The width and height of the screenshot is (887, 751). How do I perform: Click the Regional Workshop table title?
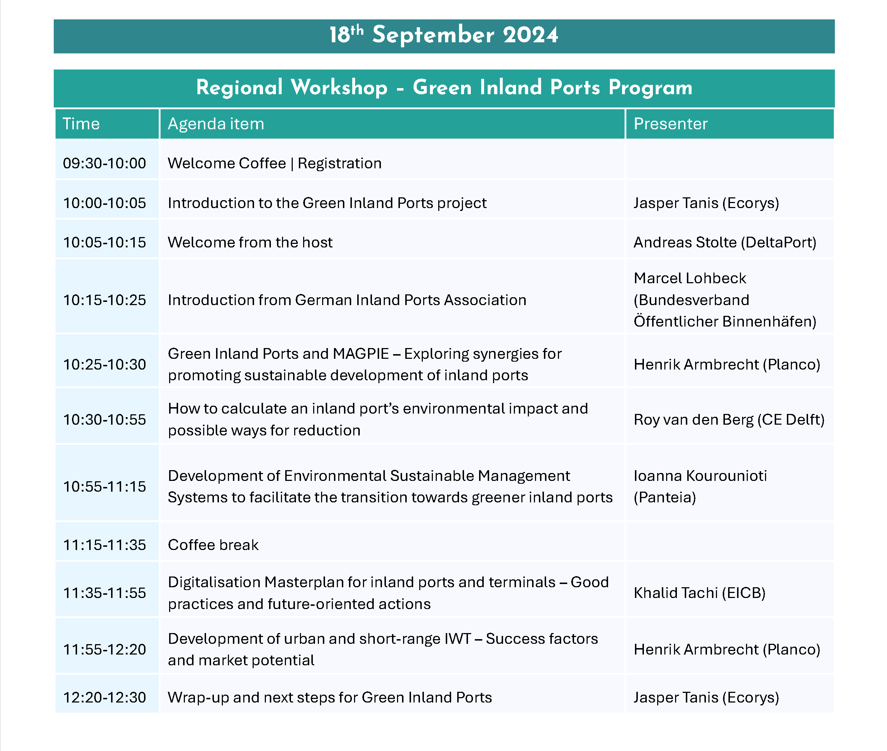click(443, 88)
